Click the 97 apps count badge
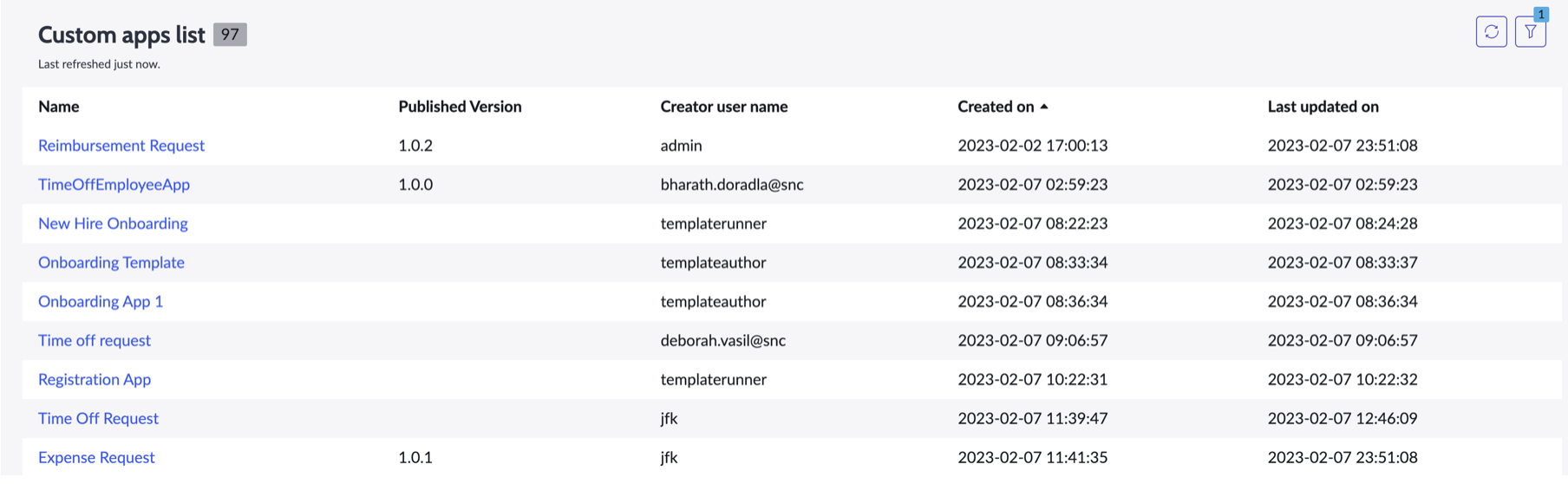Viewport: 1568px width, 484px height. tap(230, 35)
